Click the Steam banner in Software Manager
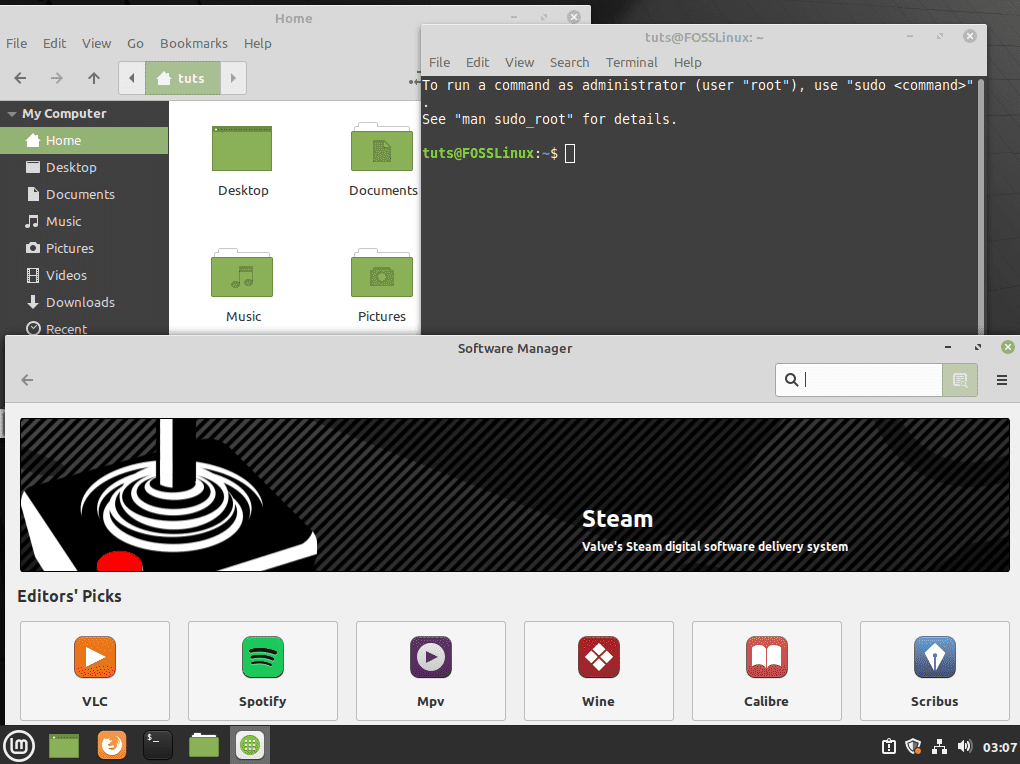Viewport: 1020px width, 764px height. coord(514,494)
